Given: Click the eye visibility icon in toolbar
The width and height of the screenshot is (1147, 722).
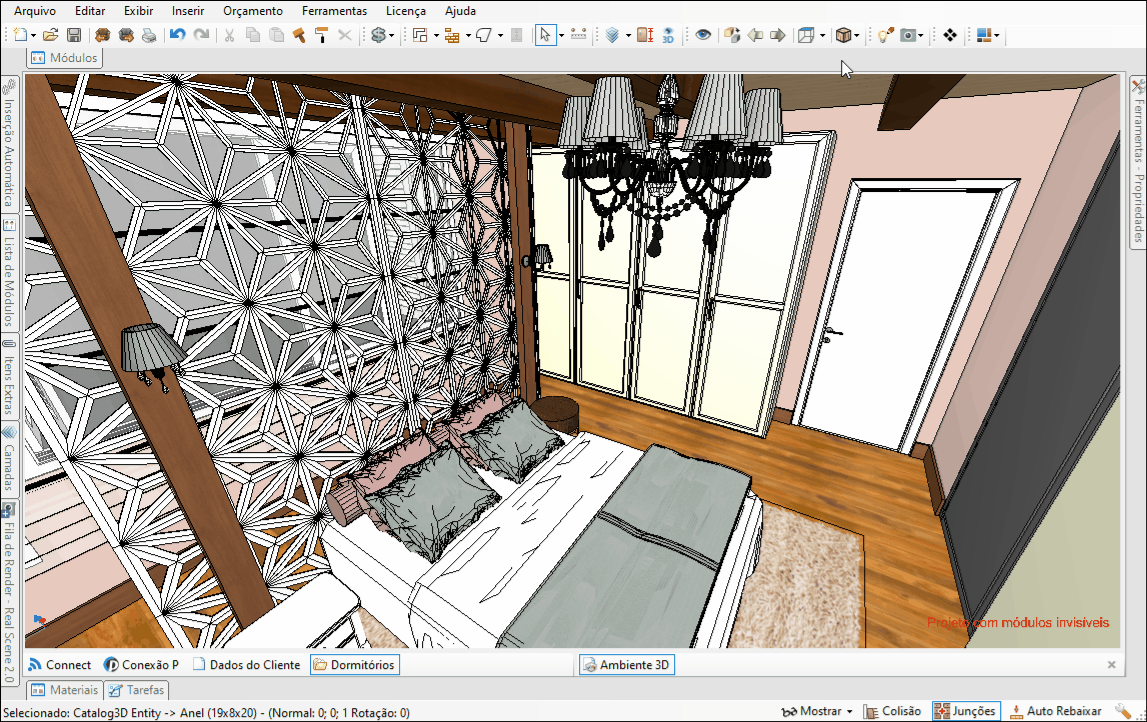Looking at the screenshot, I should pyautogui.click(x=703, y=35).
